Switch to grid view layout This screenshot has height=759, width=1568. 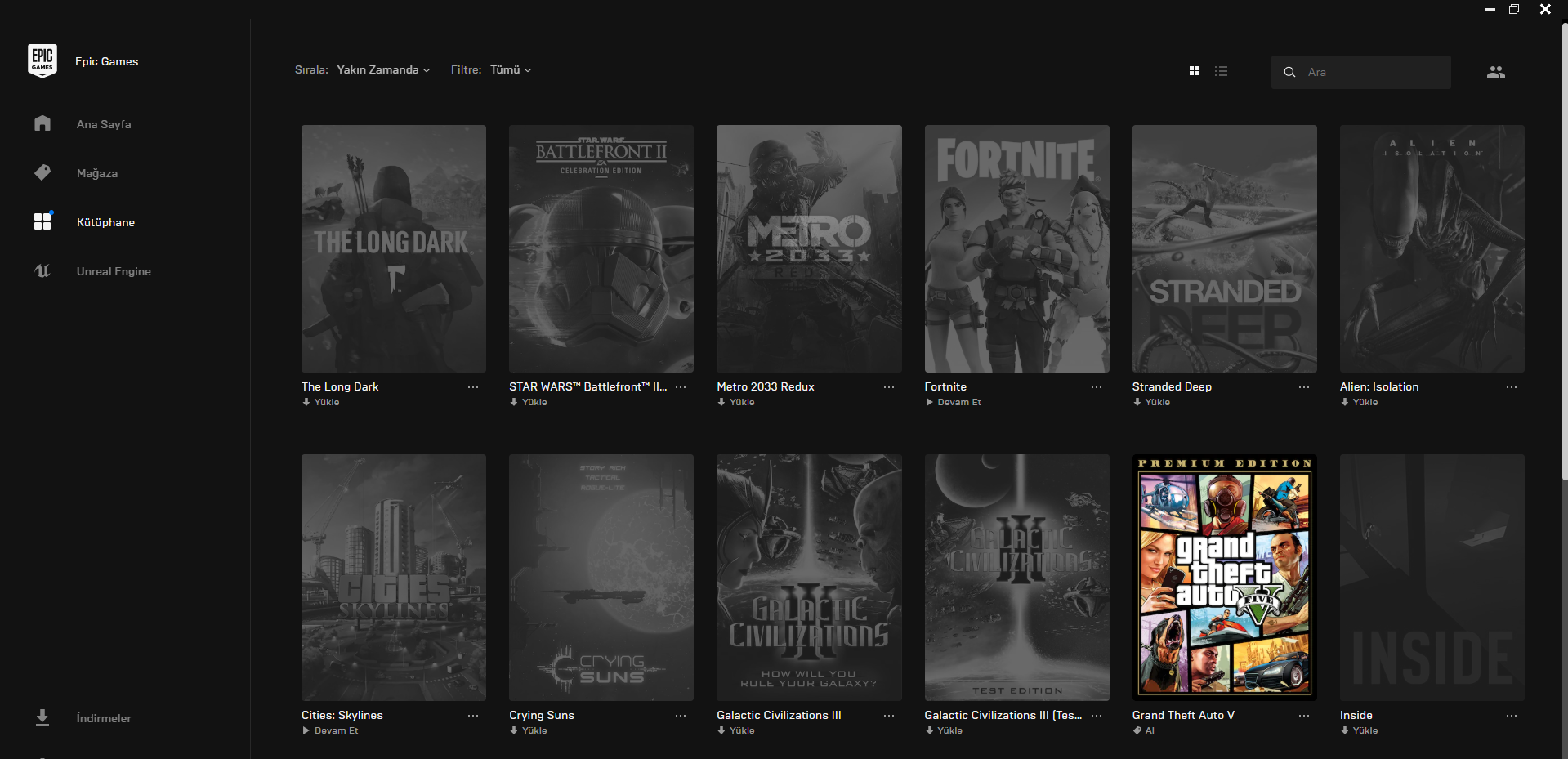tap(1194, 71)
